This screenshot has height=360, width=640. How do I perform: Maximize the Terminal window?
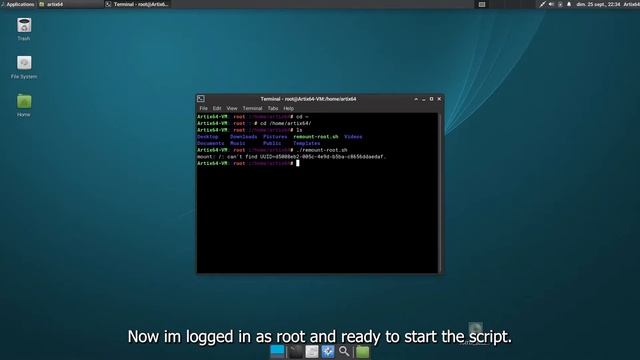(x=431, y=99)
